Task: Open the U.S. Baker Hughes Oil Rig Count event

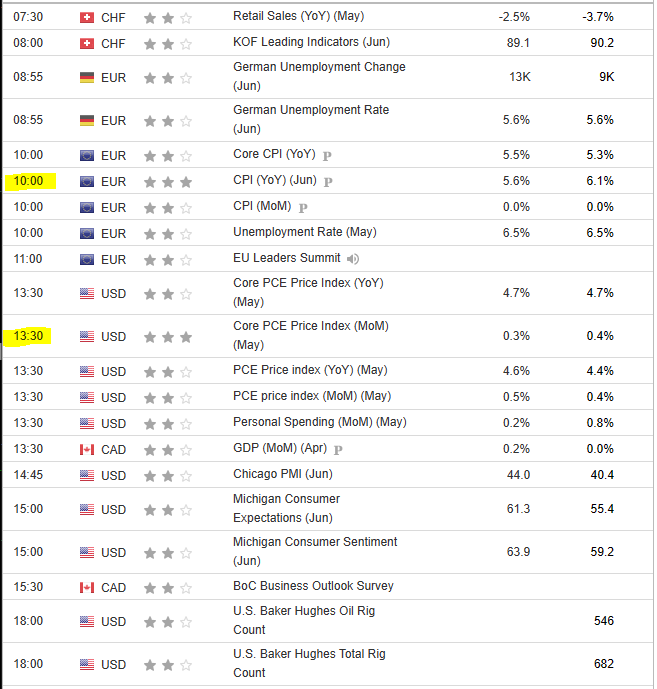Action: click(304, 620)
